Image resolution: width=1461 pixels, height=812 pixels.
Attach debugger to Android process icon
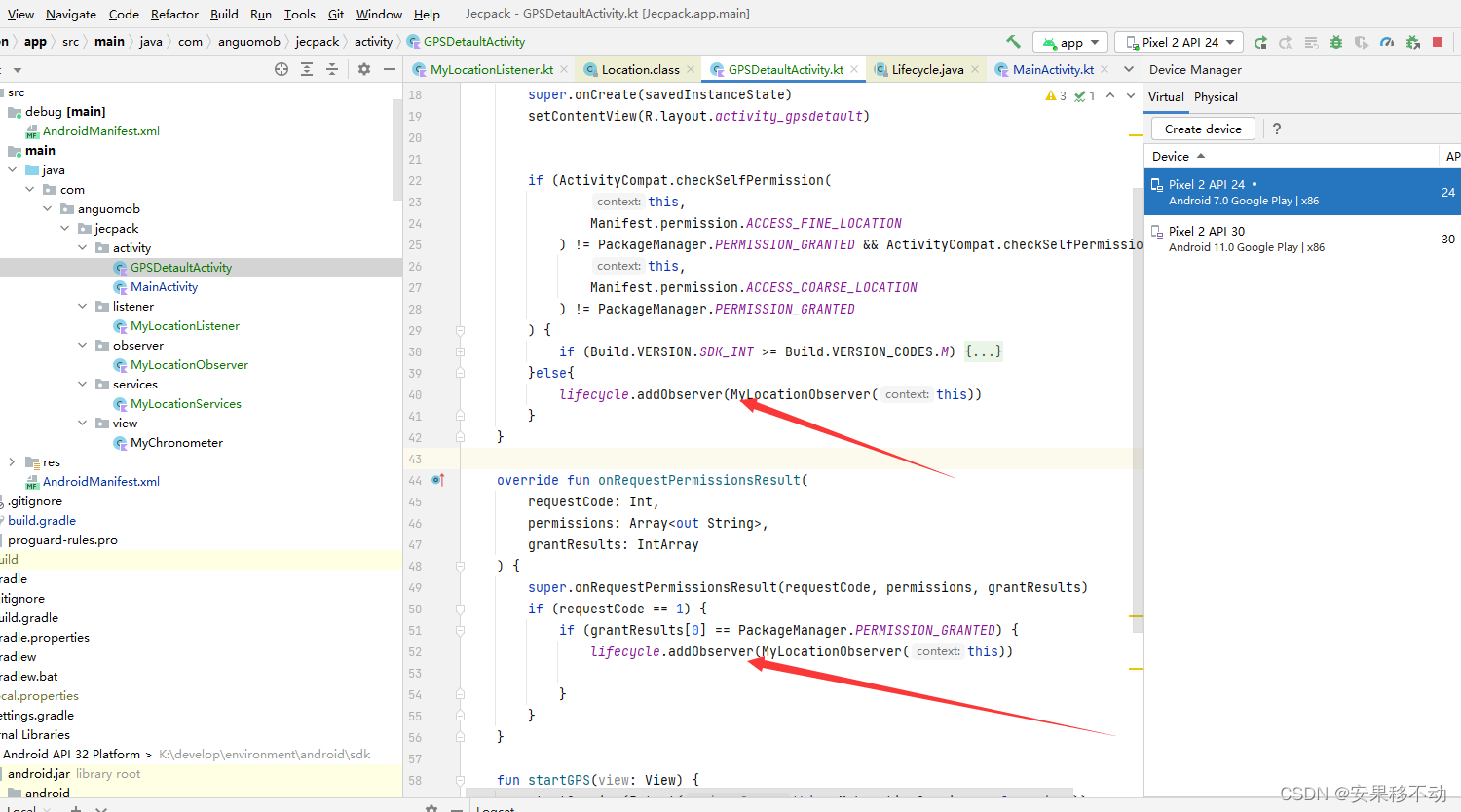tap(1413, 42)
